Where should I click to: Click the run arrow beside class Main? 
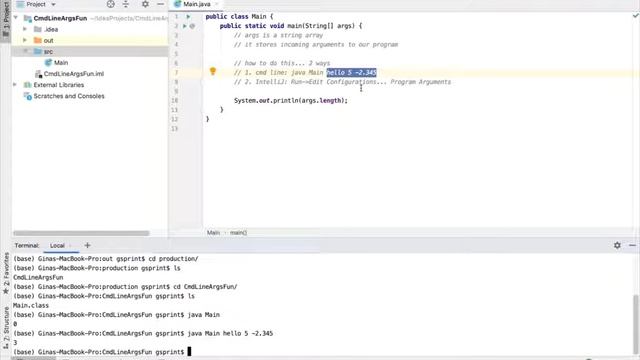pos(188,17)
